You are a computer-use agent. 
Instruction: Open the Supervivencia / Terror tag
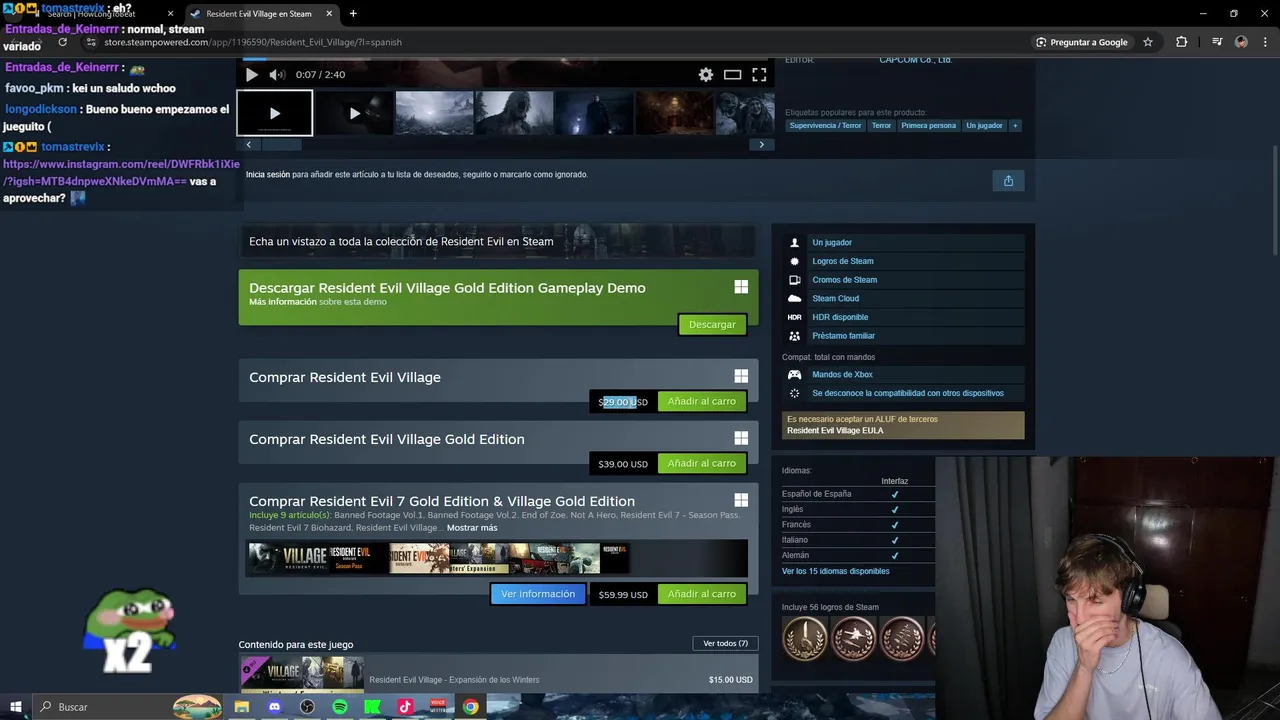(825, 126)
